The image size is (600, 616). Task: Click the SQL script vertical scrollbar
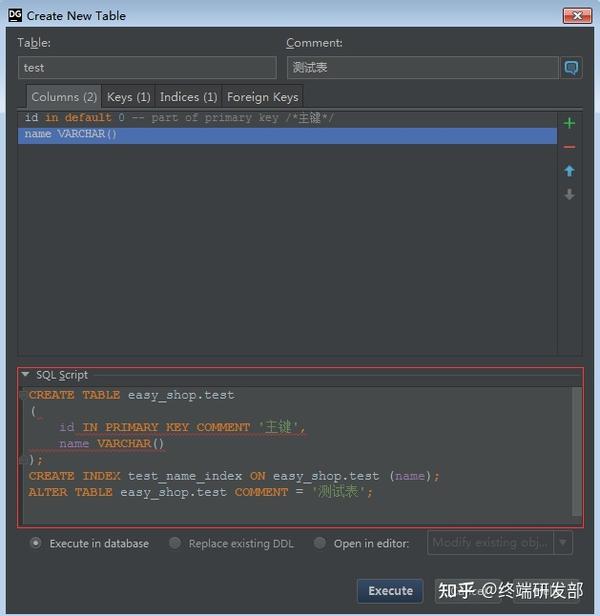coord(576,452)
